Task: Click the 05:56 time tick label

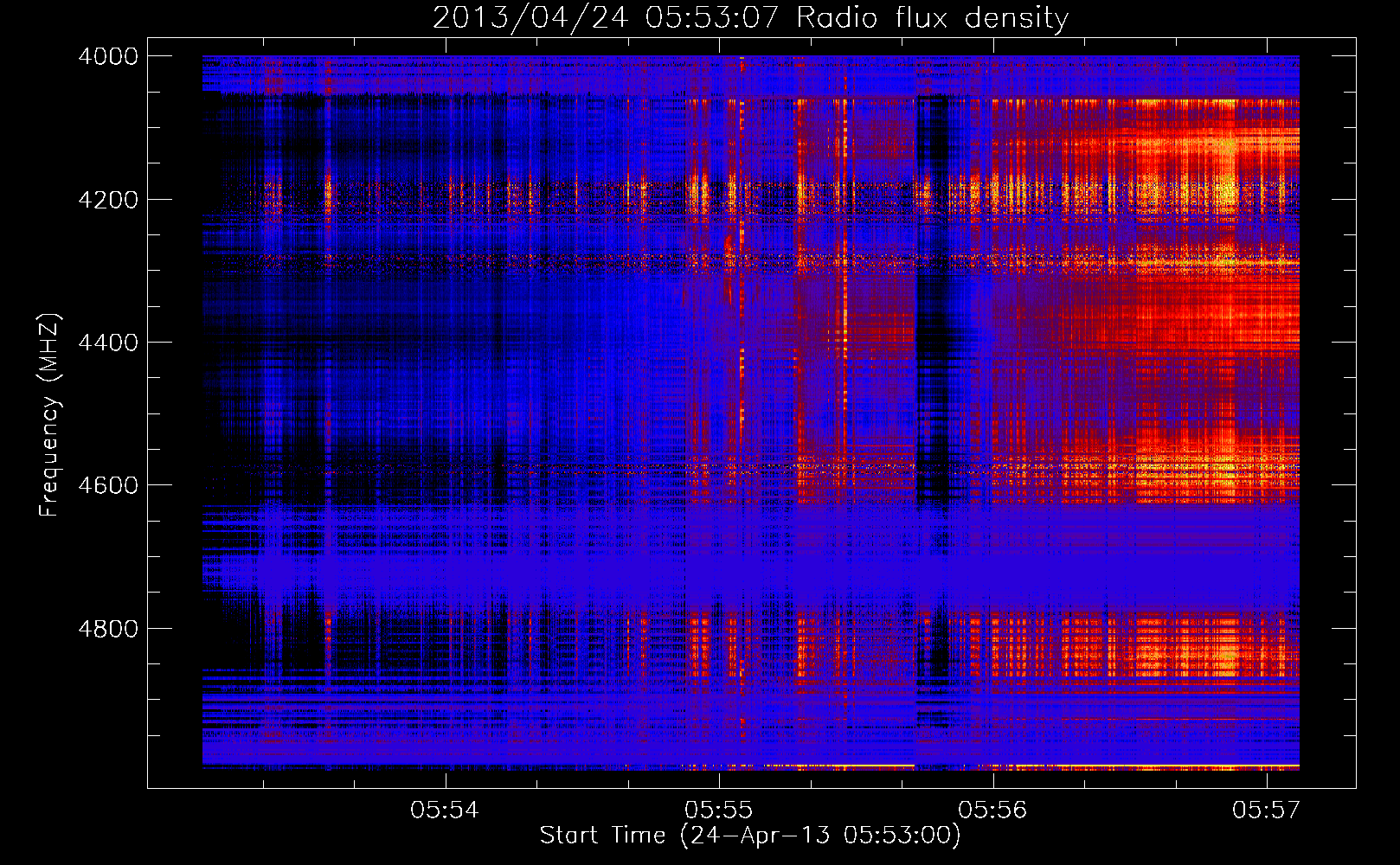Action: click(993, 810)
